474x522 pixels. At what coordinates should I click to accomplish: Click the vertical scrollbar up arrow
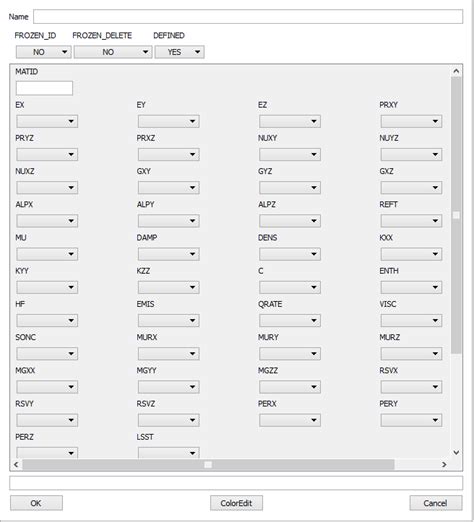[456, 71]
